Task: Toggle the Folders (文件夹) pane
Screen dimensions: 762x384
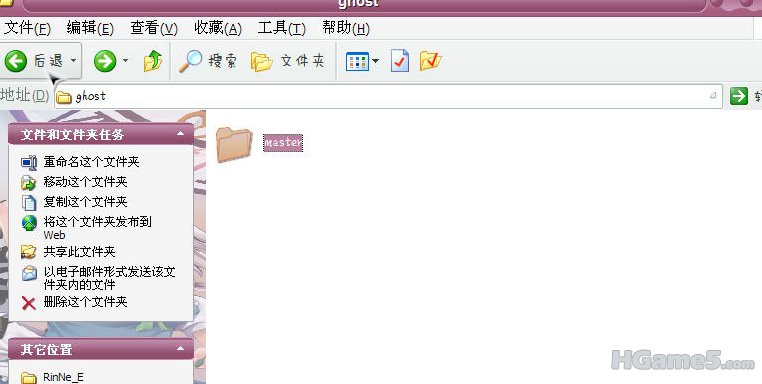Action: click(x=287, y=61)
